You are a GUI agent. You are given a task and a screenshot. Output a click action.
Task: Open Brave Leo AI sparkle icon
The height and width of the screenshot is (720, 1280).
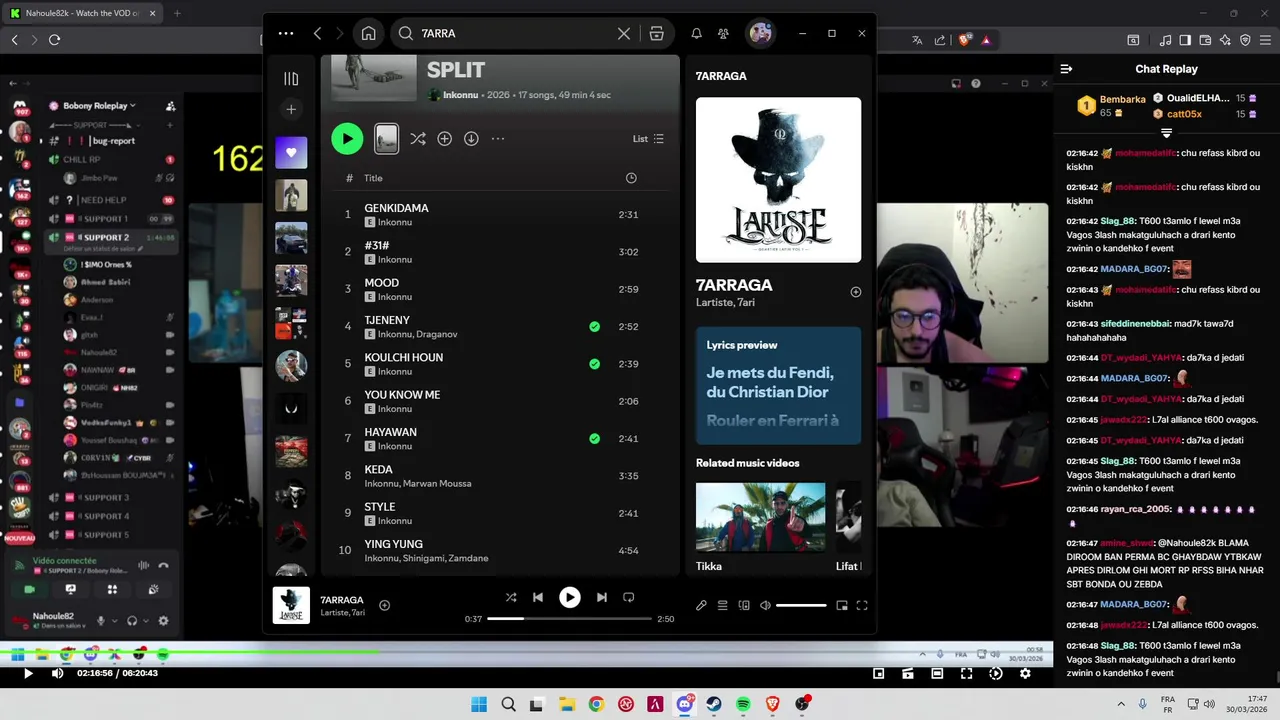(1225, 40)
